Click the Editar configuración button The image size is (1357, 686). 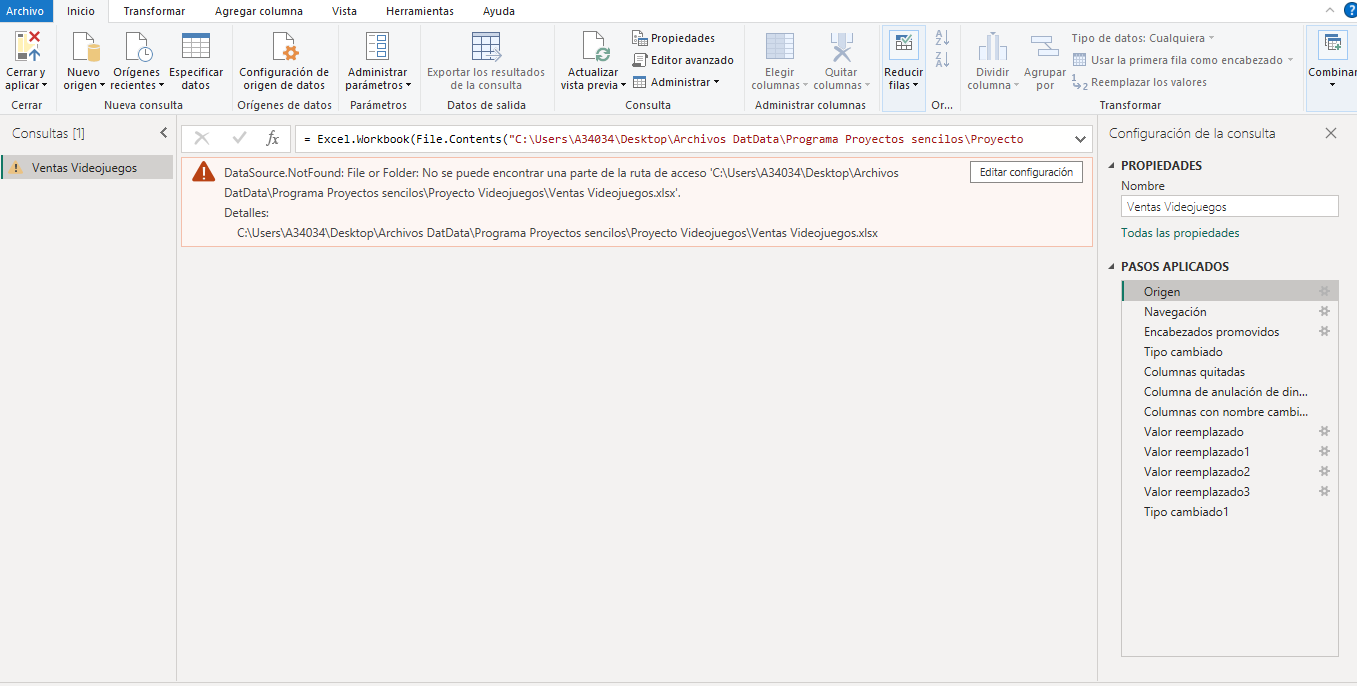coord(1026,172)
